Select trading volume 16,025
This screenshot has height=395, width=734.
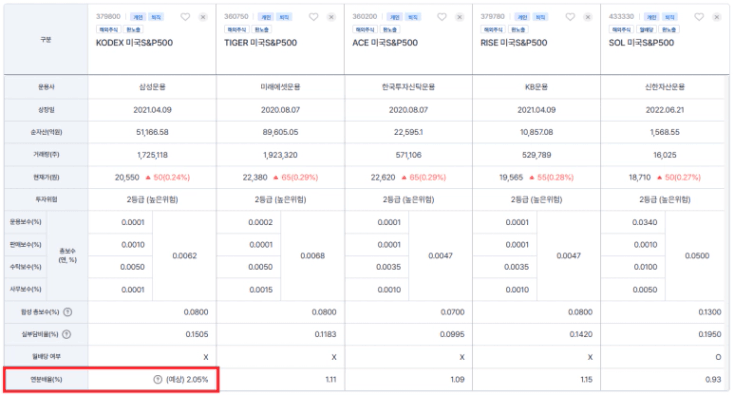pyautogui.click(x=665, y=155)
